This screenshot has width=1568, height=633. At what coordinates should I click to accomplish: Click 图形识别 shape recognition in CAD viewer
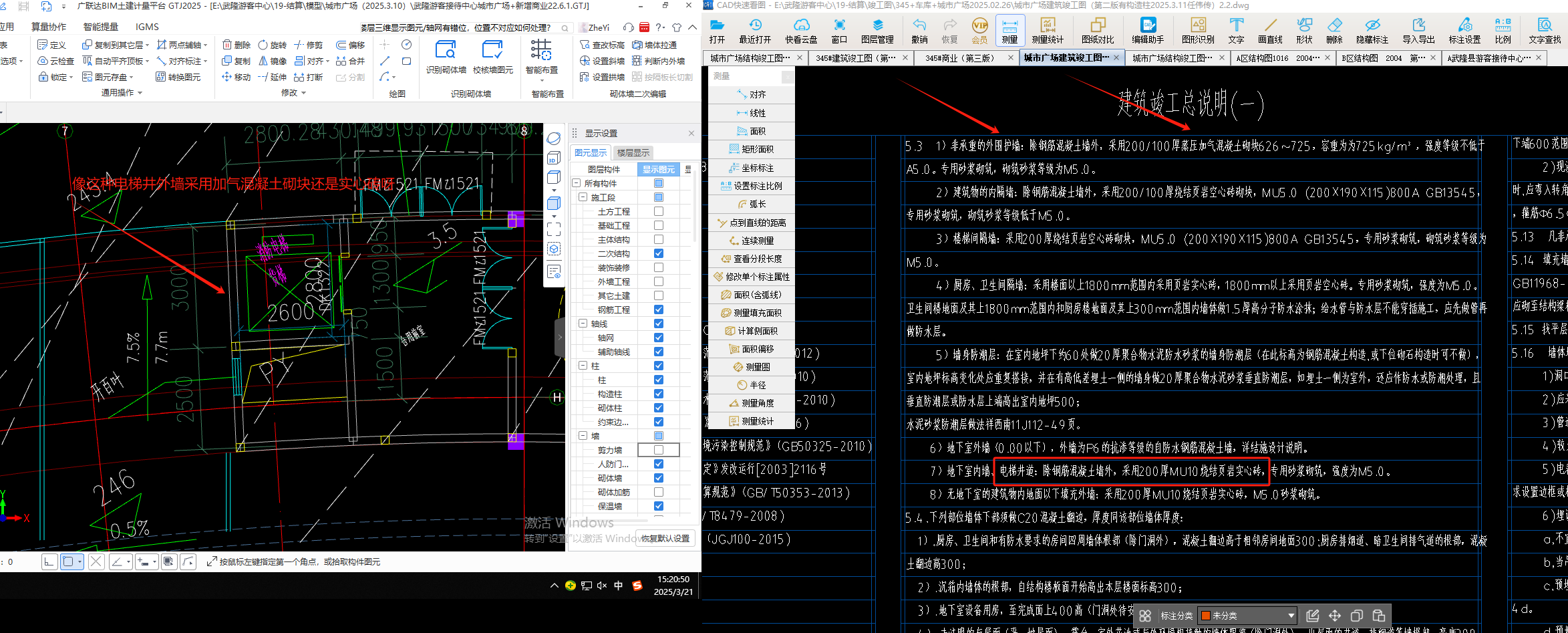coord(1199,31)
